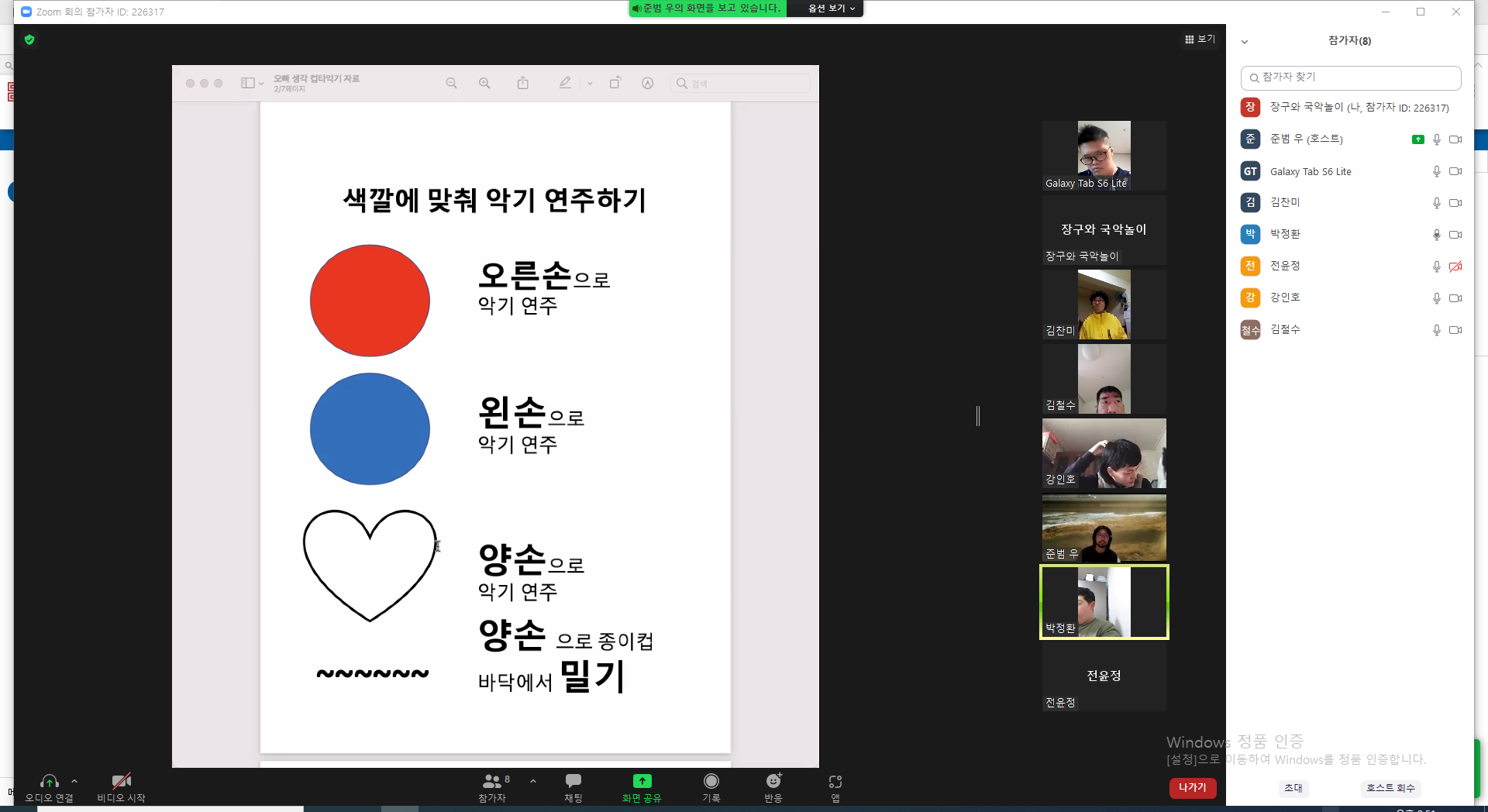This screenshot has width=1488, height=812.
Task: Select 강인호 name in participants list
Action: coord(1285,298)
